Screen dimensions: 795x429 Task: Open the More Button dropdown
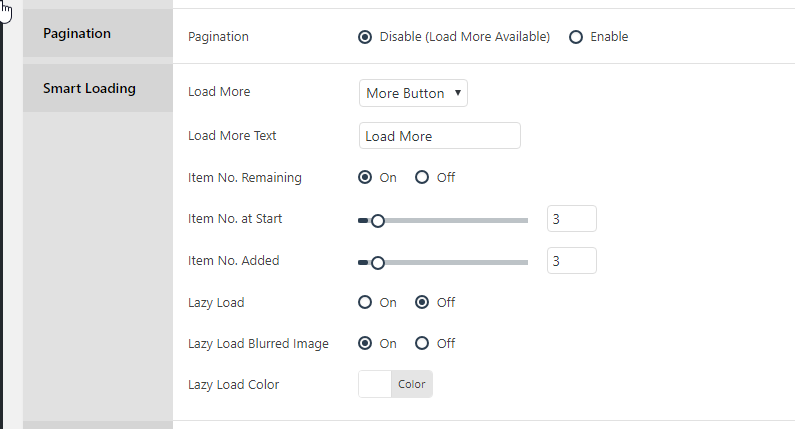click(413, 93)
